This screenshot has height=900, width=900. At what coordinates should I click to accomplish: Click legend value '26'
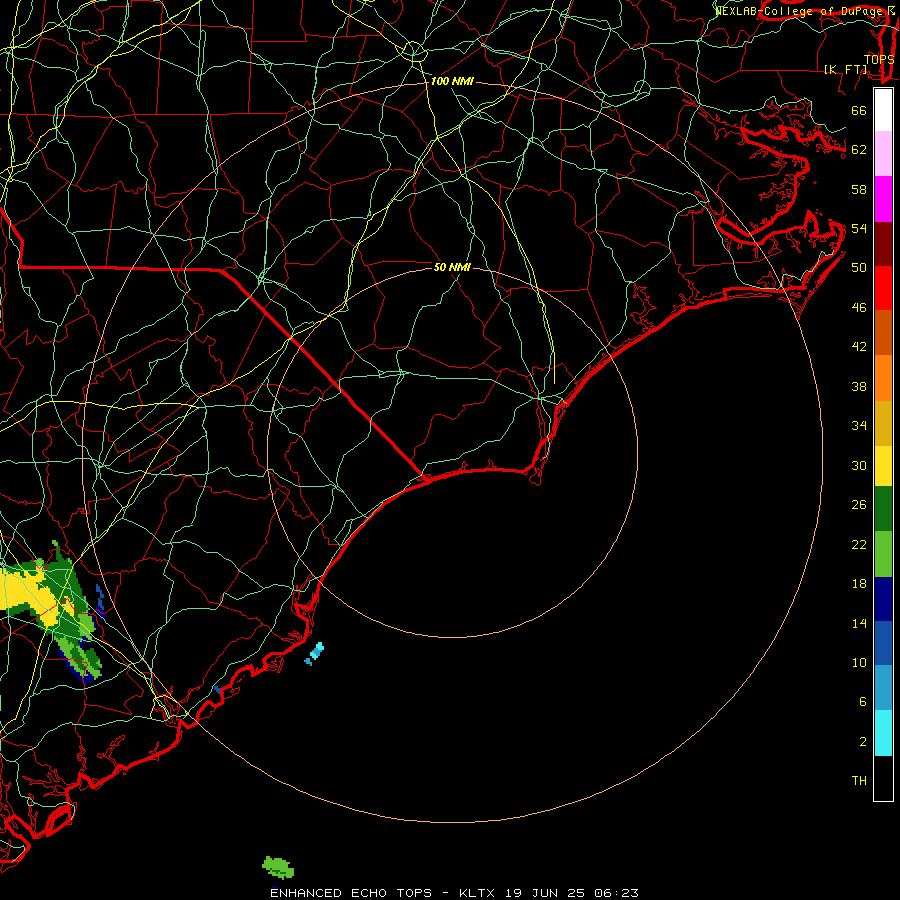click(x=859, y=505)
